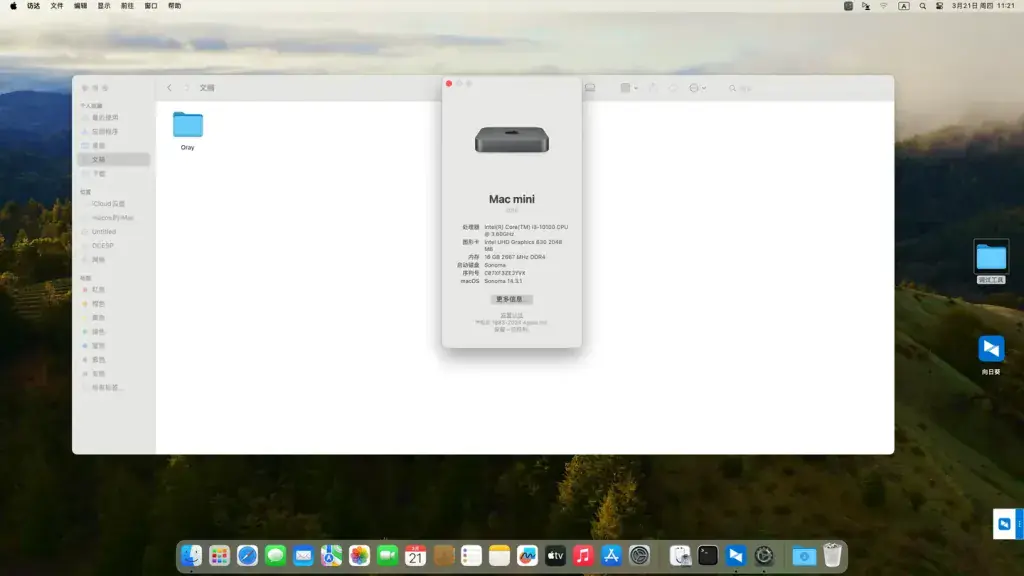Launch Launchpad from the Dock
This screenshot has height=576, width=1024.
219,556
